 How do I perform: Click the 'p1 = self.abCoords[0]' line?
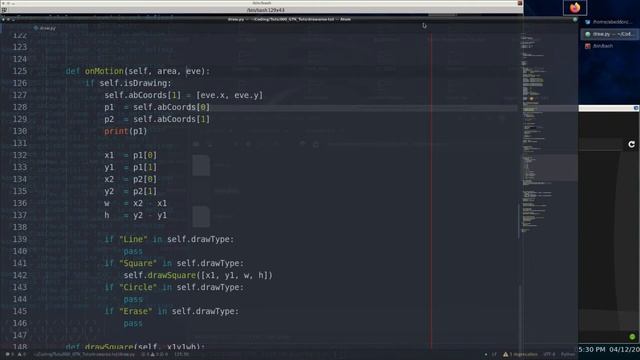(157, 107)
